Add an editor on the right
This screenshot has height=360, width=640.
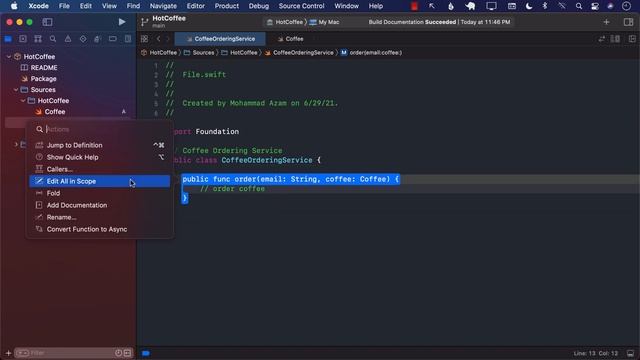tap(632, 39)
